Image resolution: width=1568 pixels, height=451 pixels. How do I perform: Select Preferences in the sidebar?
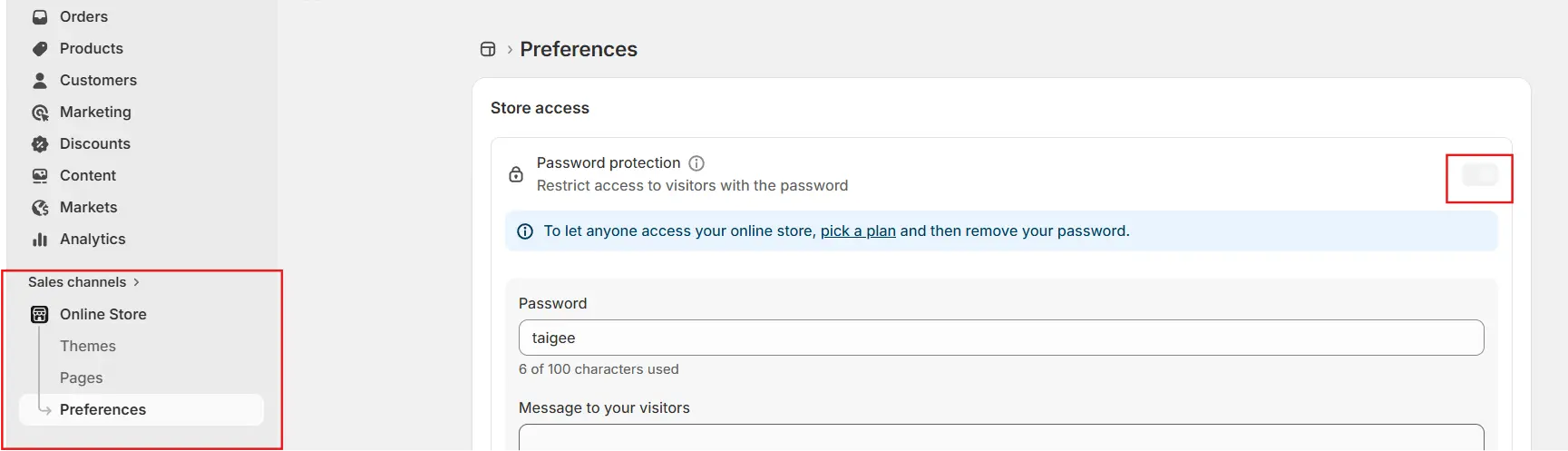click(x=103, y=409)
